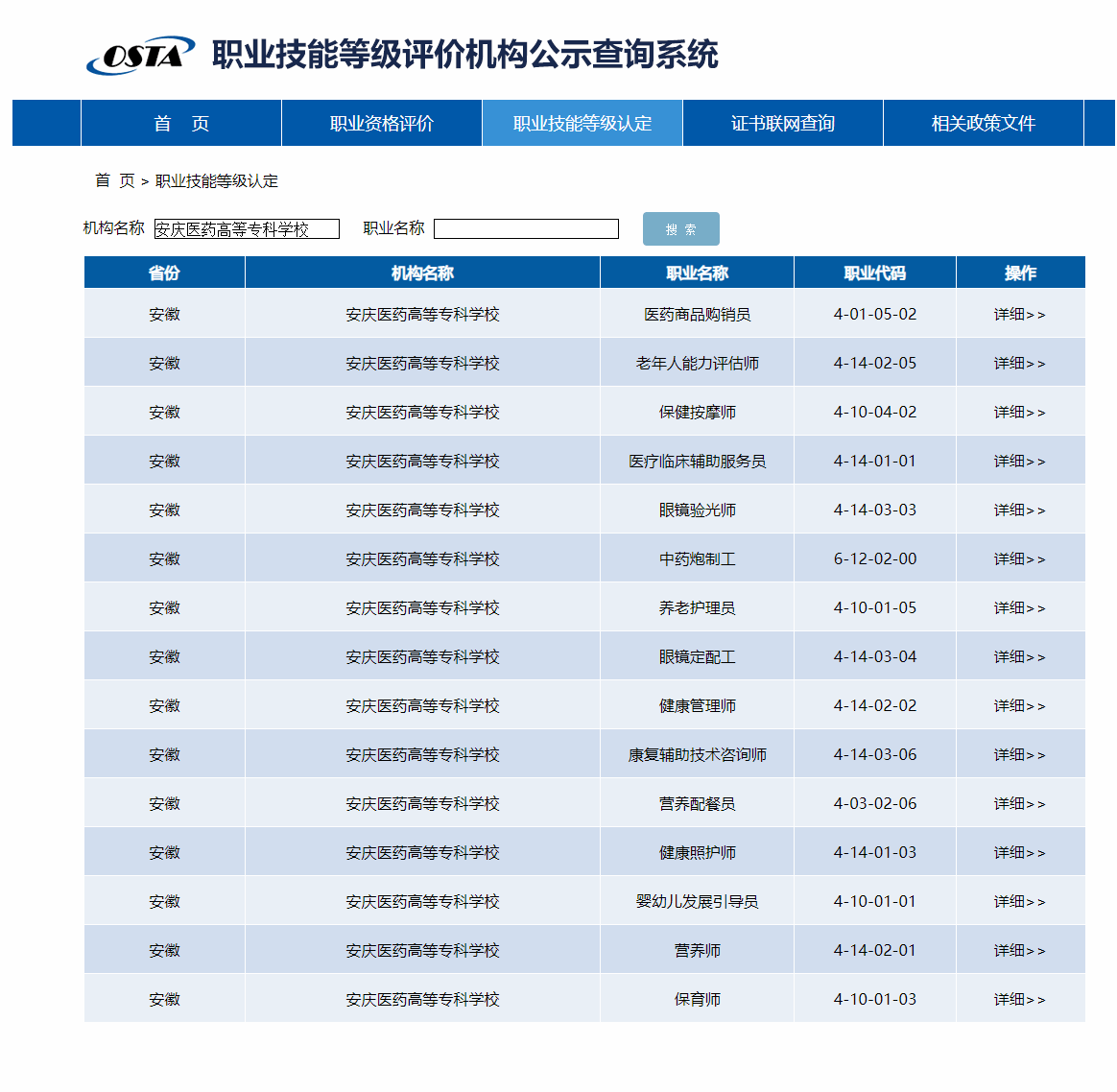This screenshot has width=1117, height=1092.
Task: Open 详细 for 医药商品购销员
Action: 1019,315
